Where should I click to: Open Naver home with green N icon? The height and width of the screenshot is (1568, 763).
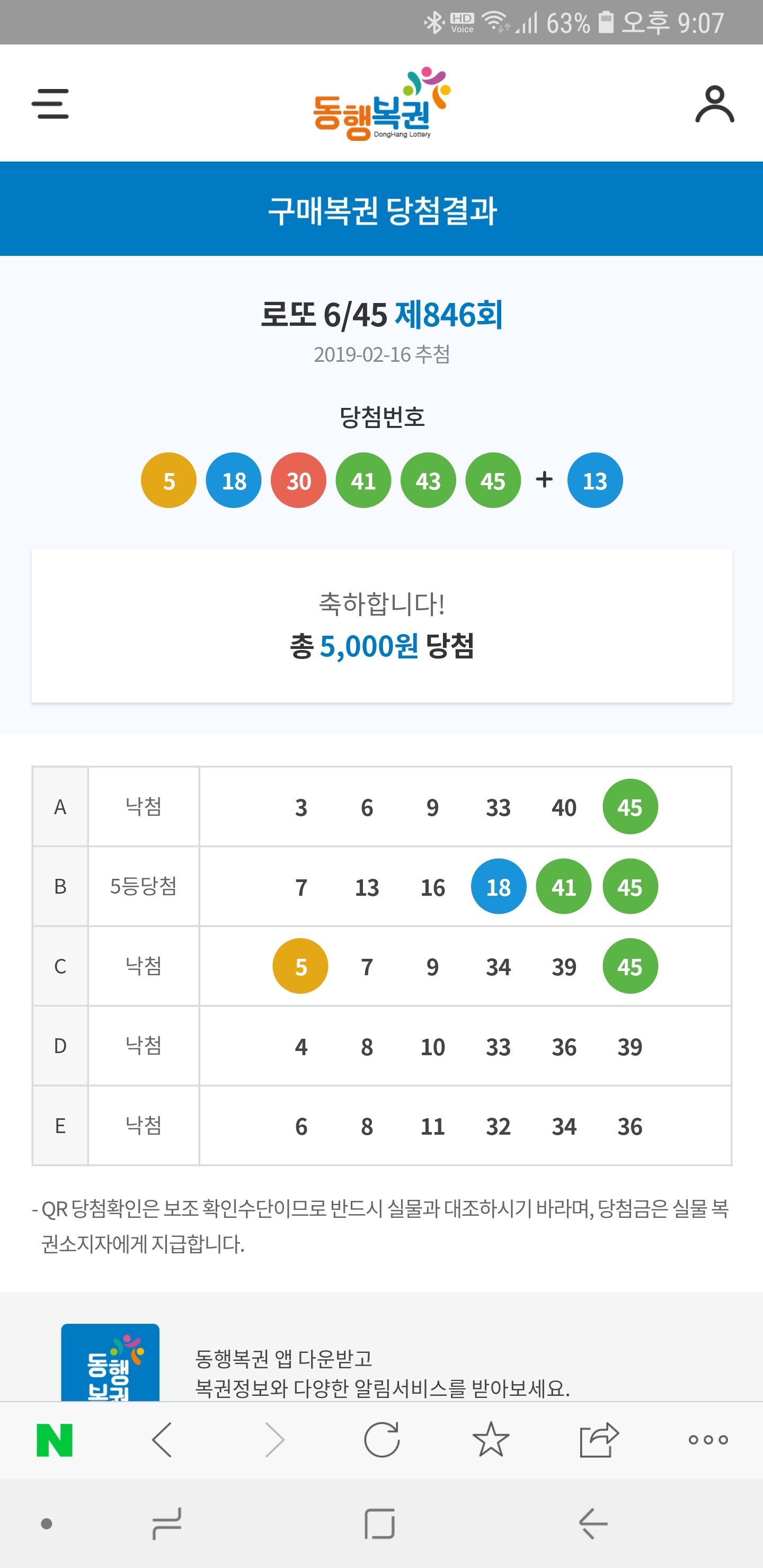(x=55, y=1440)
